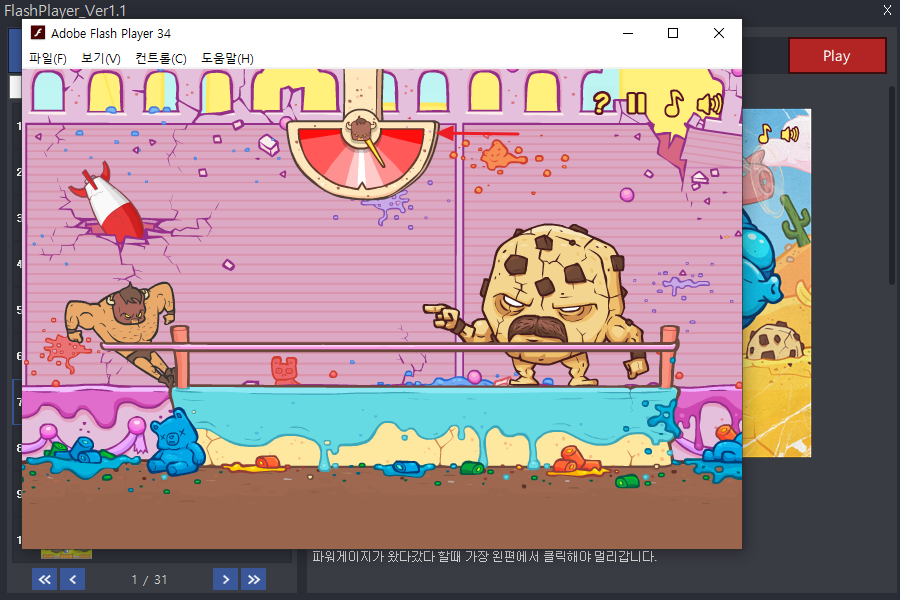Pause the game with the pause icon

tap(637, 103)
